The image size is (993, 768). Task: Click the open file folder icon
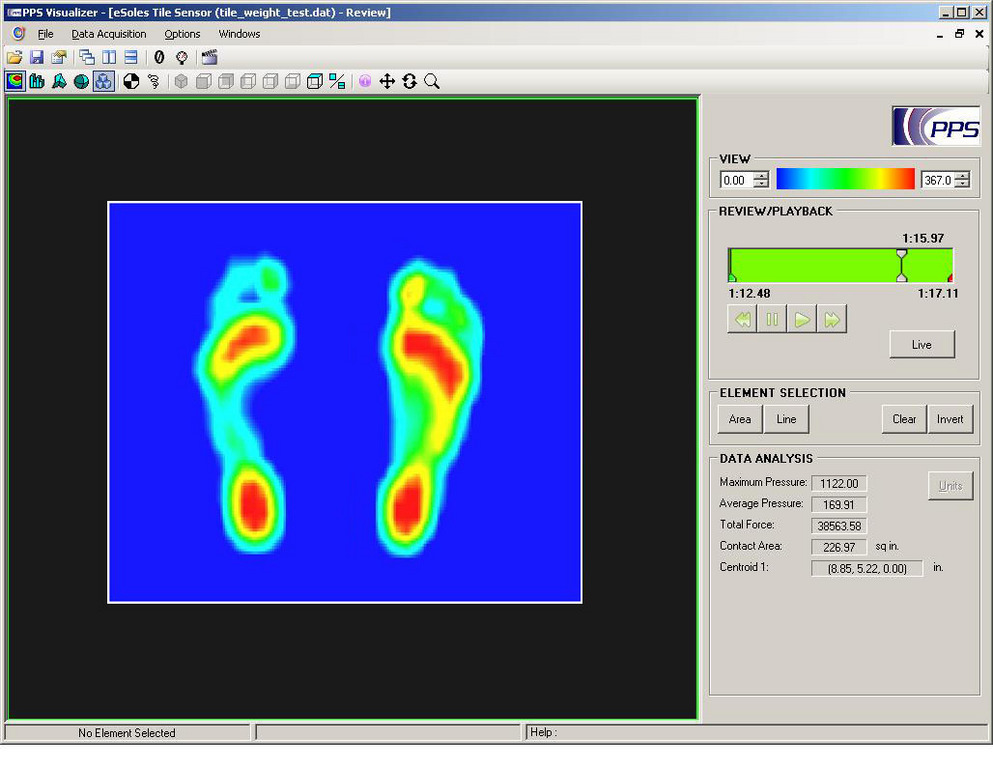[x=14, y=58]
